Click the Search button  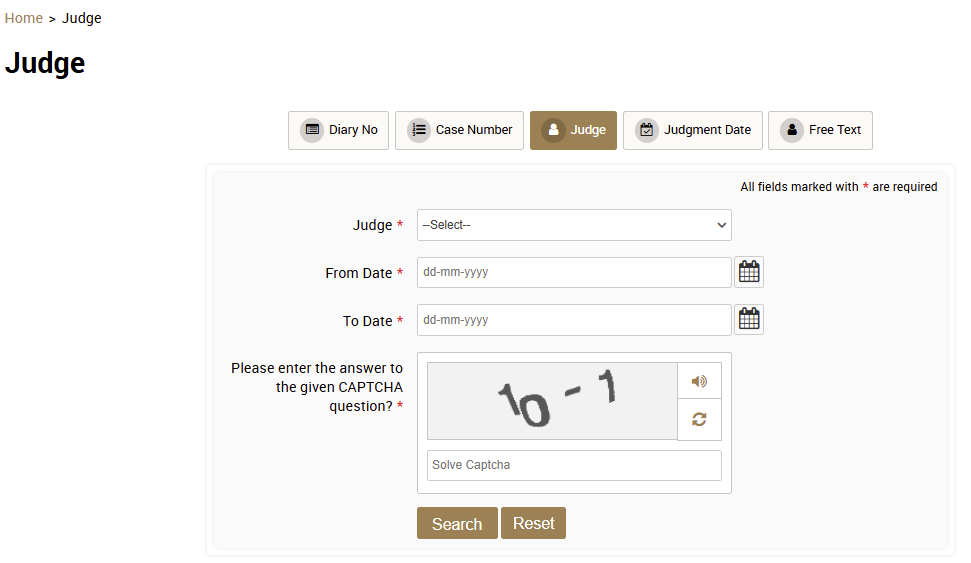pyautogui.click(x=457, y=523)
